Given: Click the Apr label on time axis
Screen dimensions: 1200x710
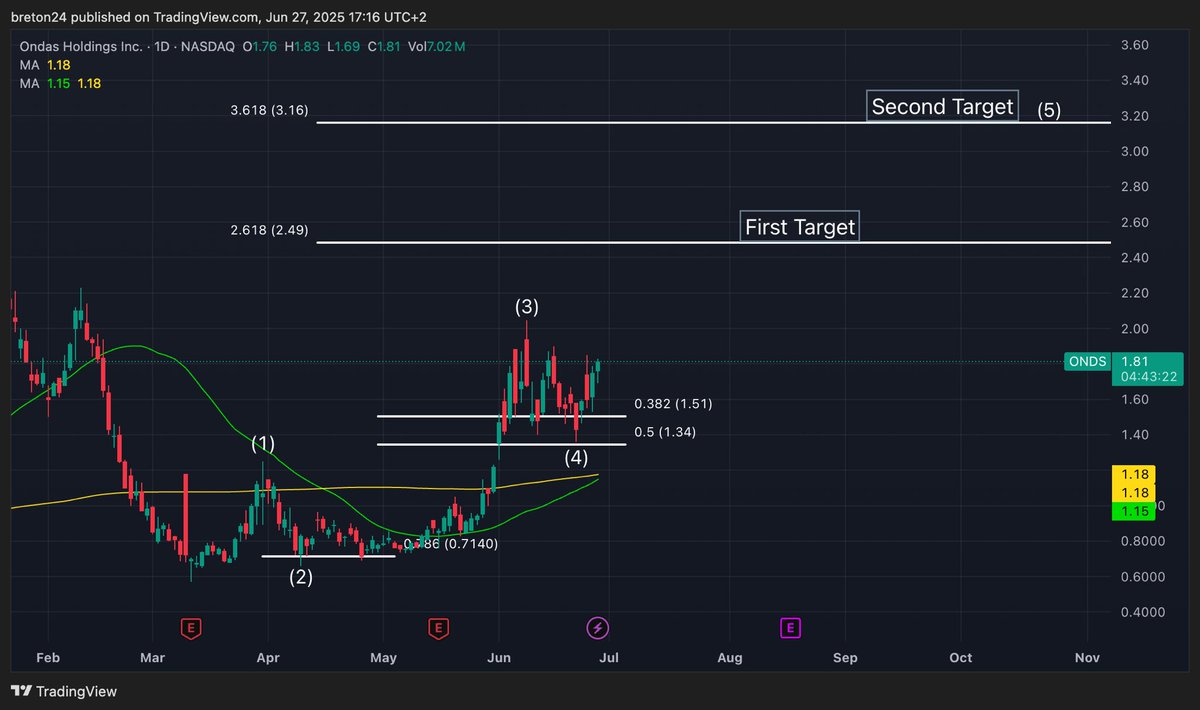Looking at the screenshot, I should tap(268, 658).
